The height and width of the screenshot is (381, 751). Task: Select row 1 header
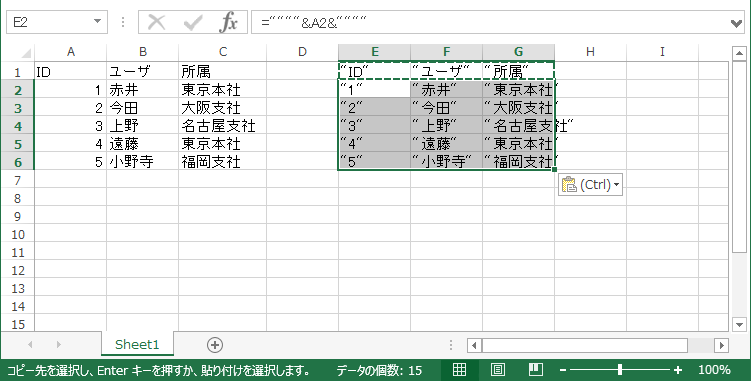18,72
